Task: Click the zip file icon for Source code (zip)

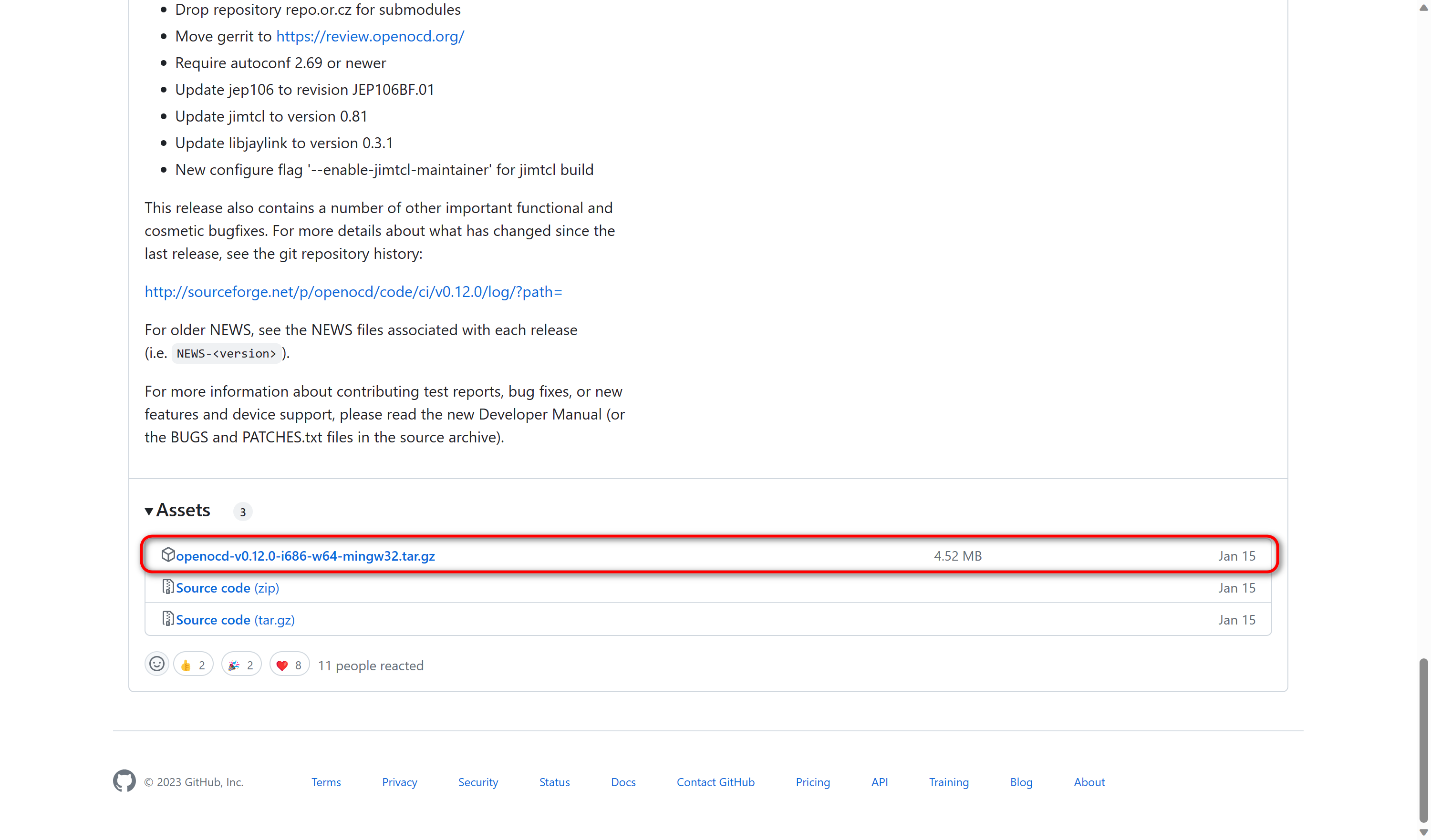Action: (x=167, y=586)
